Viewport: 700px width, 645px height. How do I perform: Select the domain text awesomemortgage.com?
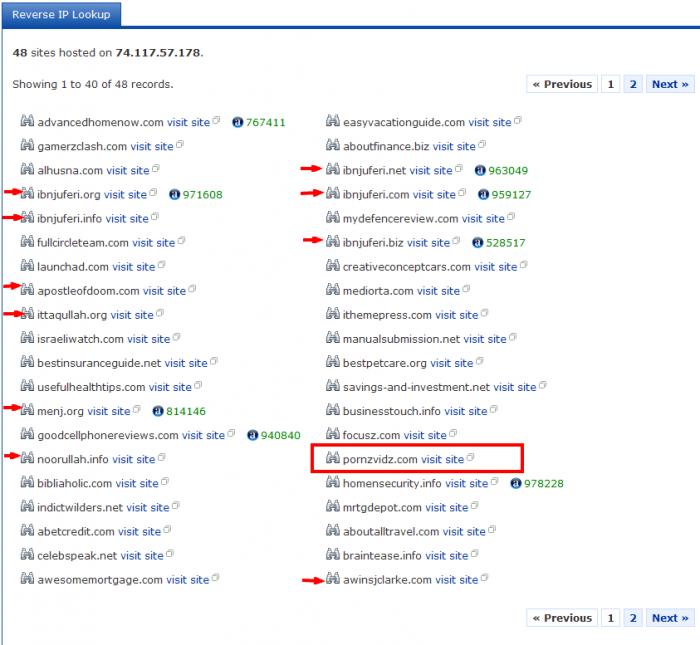point(100,580)
